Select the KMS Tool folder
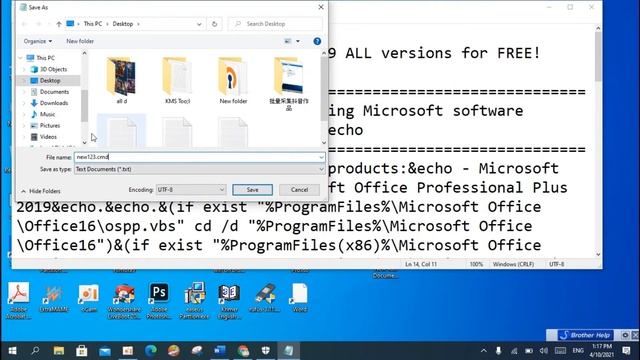Image resolution: width=640 pixels, height=360 pixels. click(x=177, y=81)
